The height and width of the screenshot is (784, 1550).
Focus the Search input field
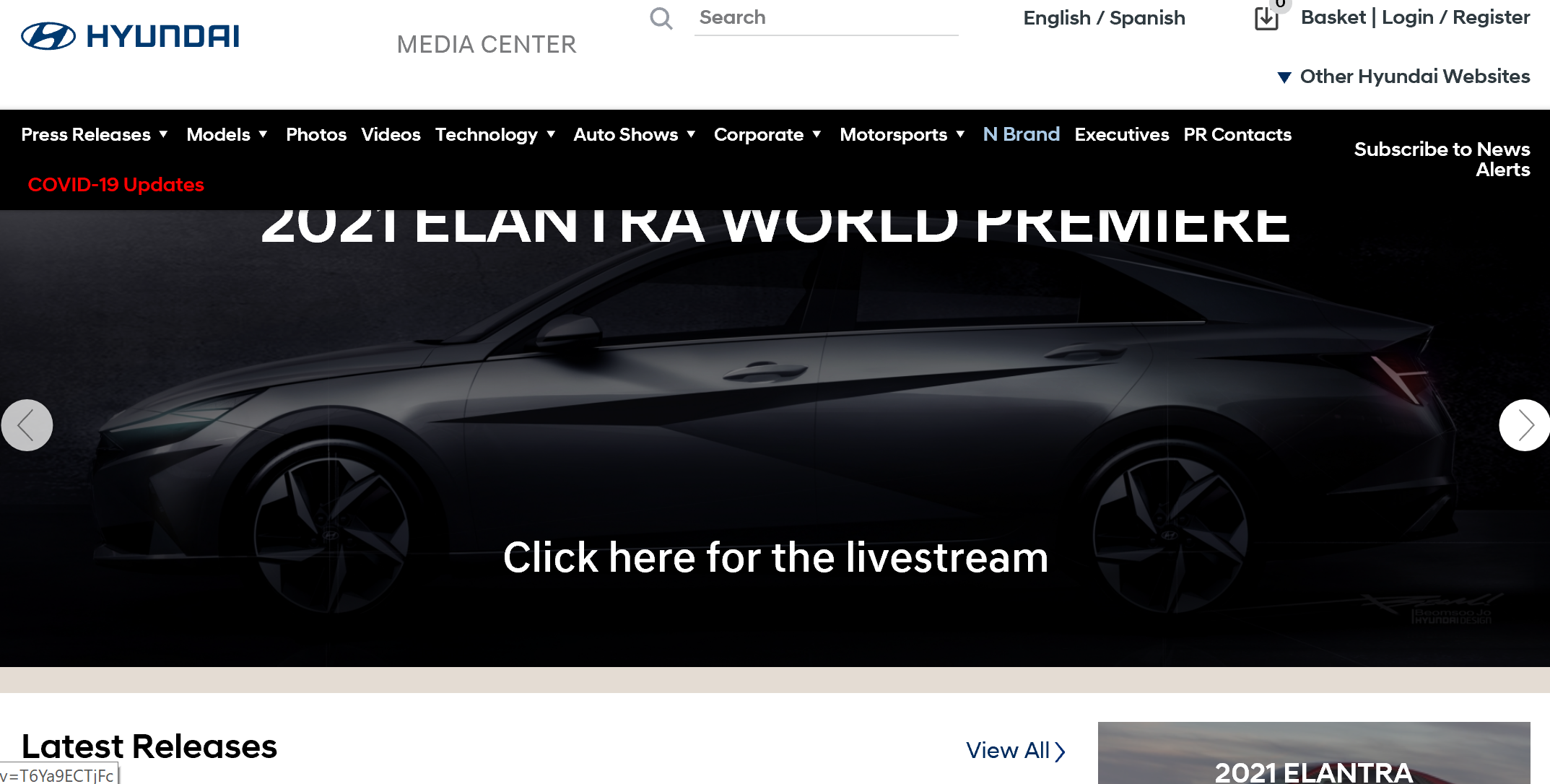pos(826,18)
